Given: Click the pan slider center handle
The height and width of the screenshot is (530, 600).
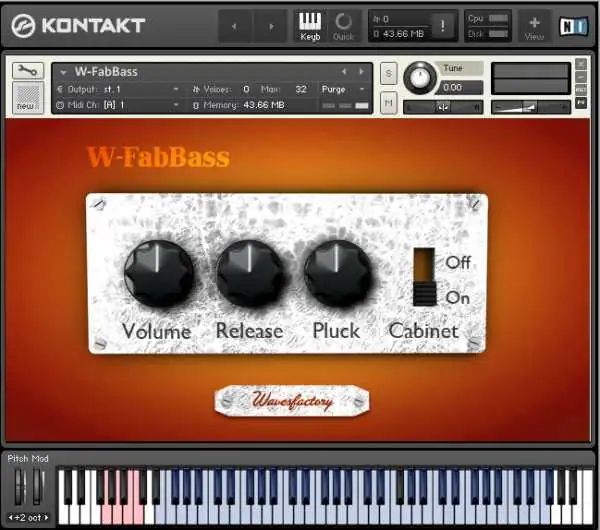Looking at the screenshot, I should pyautogui.click(x=443, y=108).
